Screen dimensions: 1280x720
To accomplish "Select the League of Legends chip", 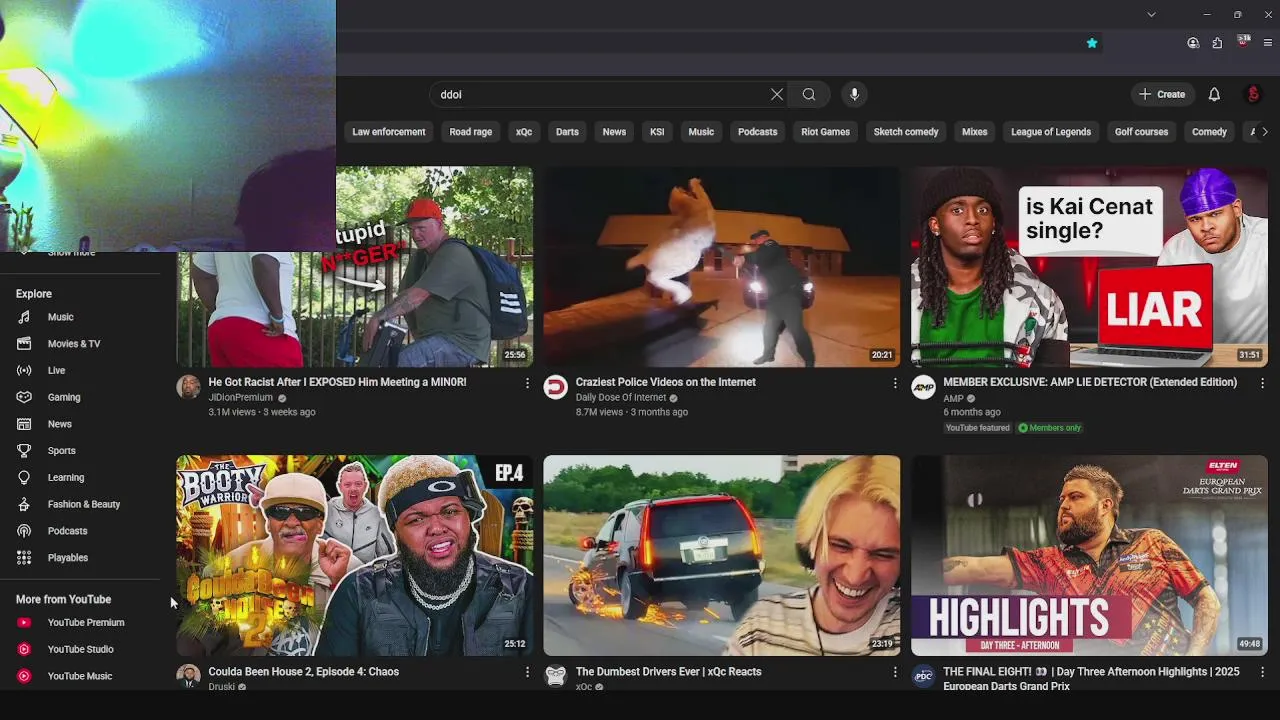I will [x=1051, y=132].
